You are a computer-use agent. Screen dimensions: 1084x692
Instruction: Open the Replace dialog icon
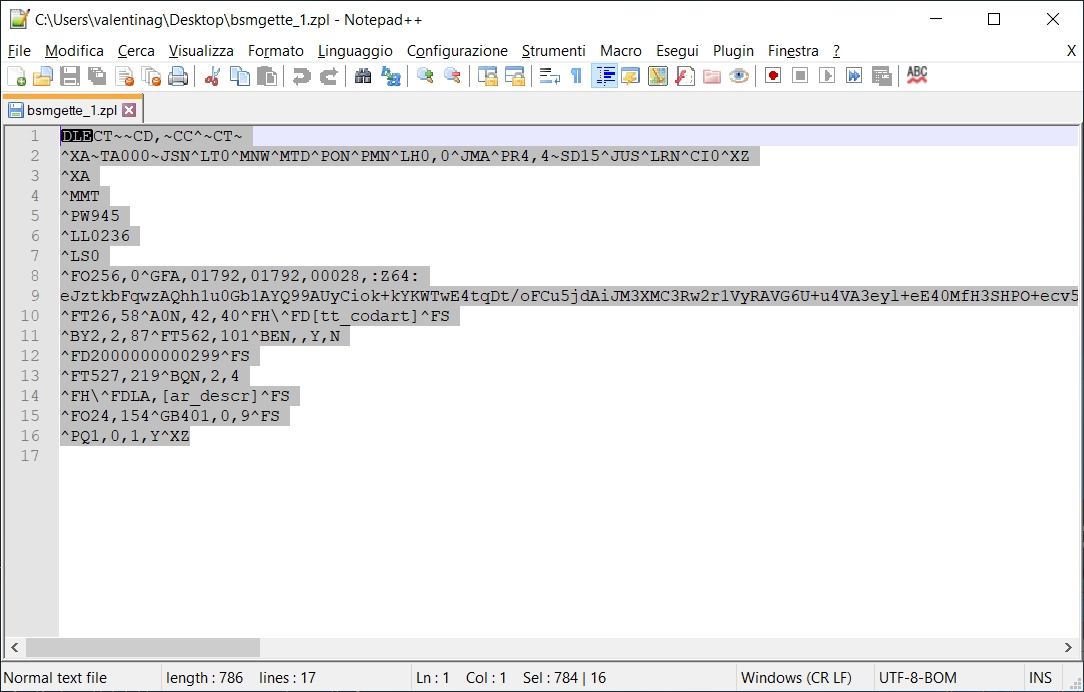[391, 76]
